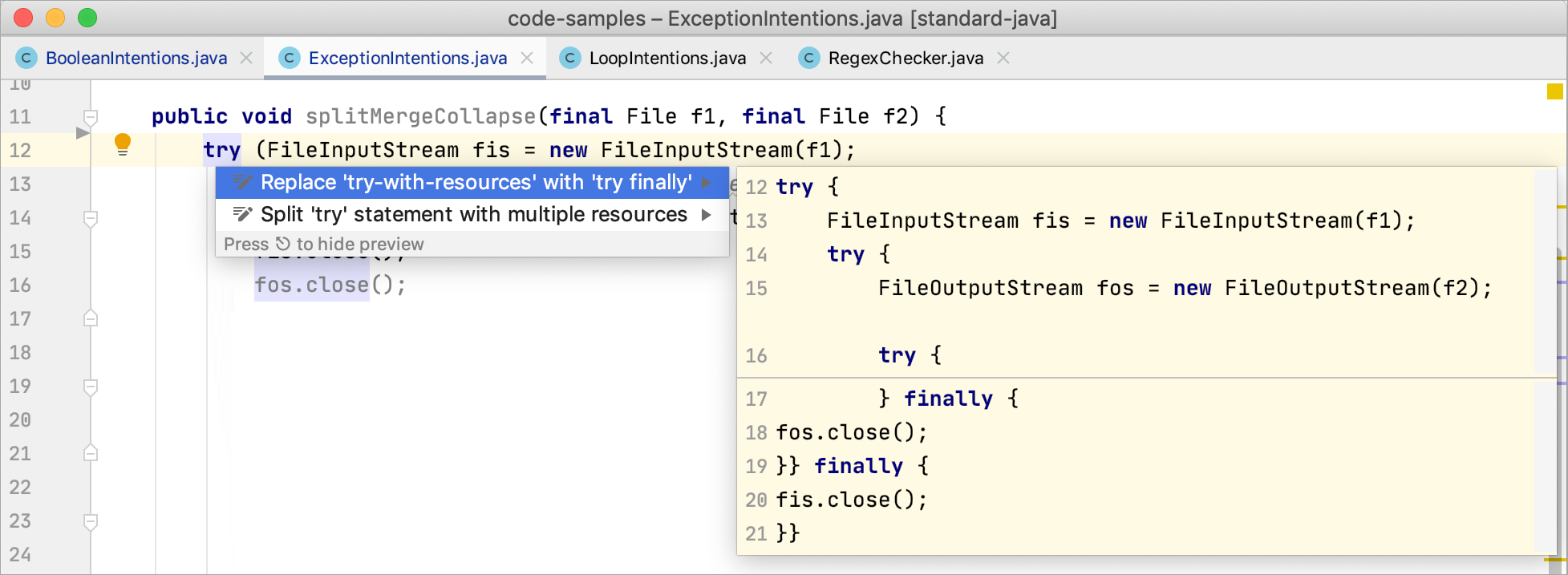Viewport: 1568px width, 575px height.
Task: Close the ExceptionIntentions.java tab
Action: point(527,59)
